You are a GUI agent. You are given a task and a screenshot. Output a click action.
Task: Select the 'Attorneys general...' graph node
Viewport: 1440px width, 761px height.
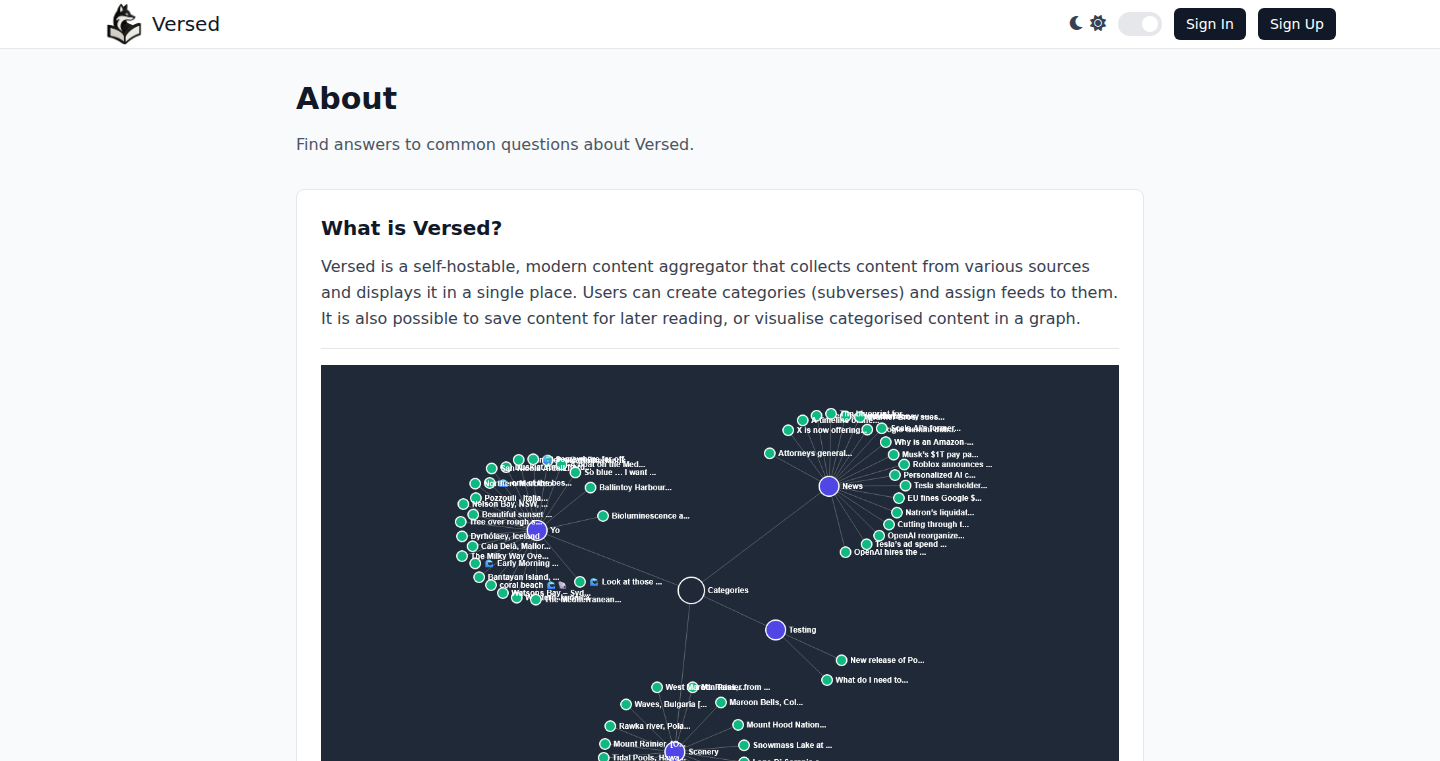click(770, 453)
